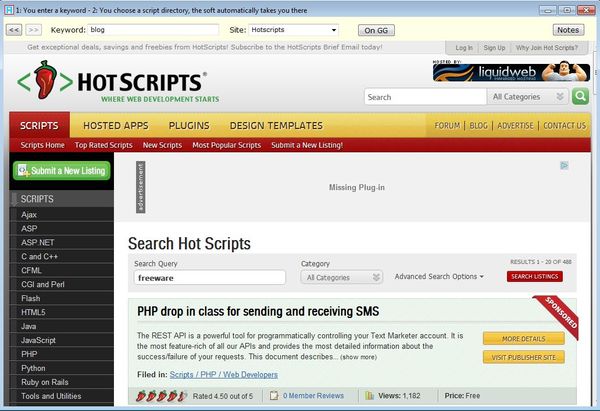This screenshot has height=411, width=600.
Task: Open Scripts / PHP / Web Developers link
Action: click(x=224, y=375)
